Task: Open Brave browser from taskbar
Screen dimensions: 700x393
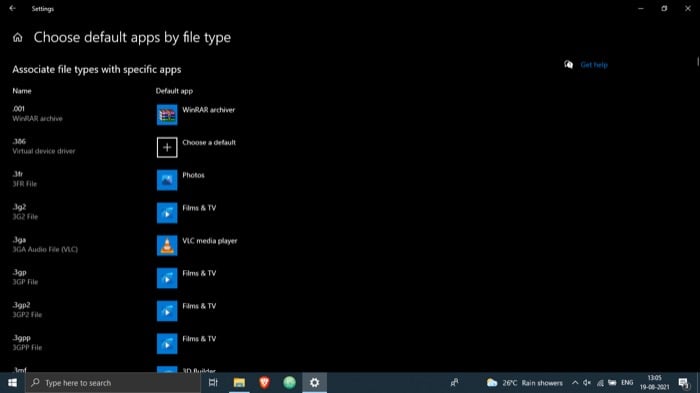Action: (264, 383)
